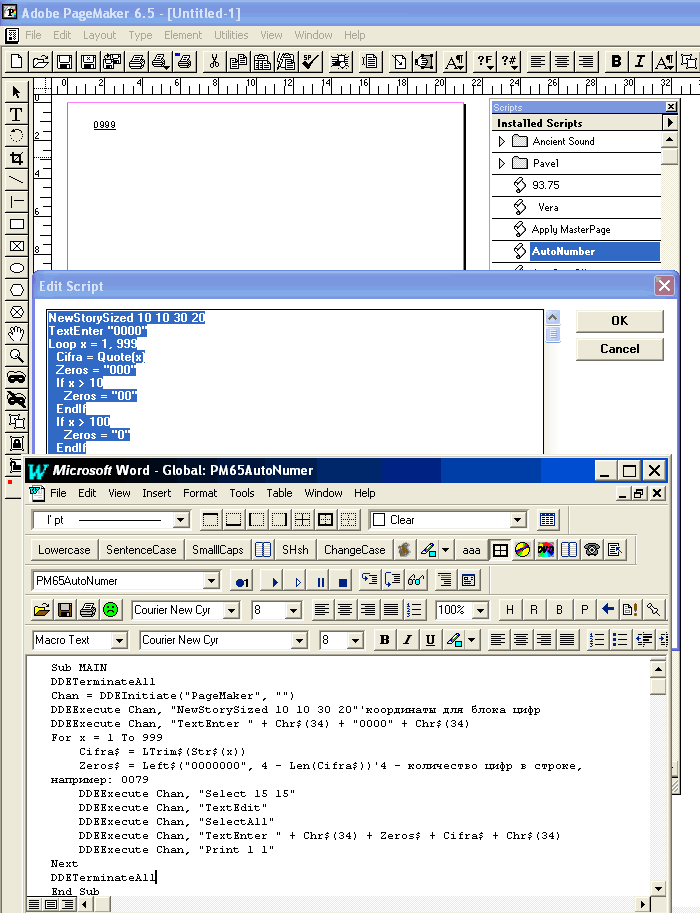700x913 pixels.
Task: Toggle bulleted list in Word formatting toolbar
Action: tap(620, 640)
